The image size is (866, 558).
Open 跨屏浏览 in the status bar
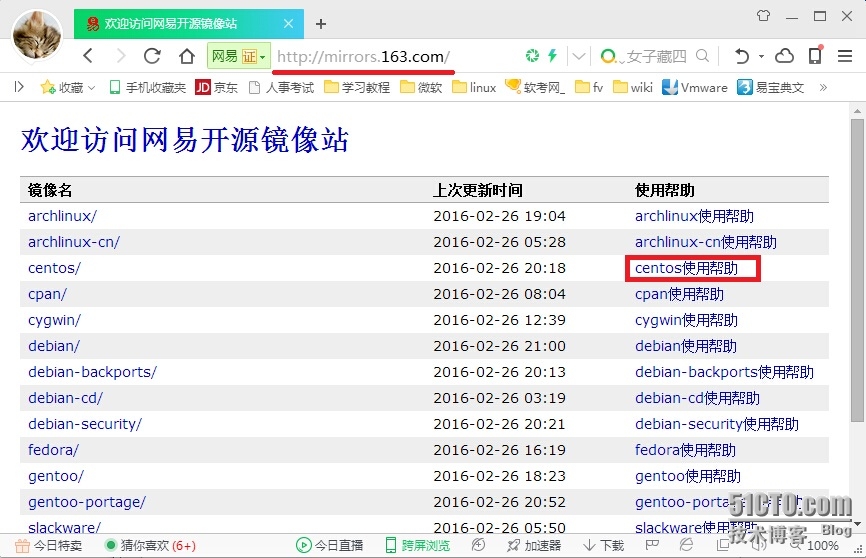pyautogui.click(x=418, y=546)
